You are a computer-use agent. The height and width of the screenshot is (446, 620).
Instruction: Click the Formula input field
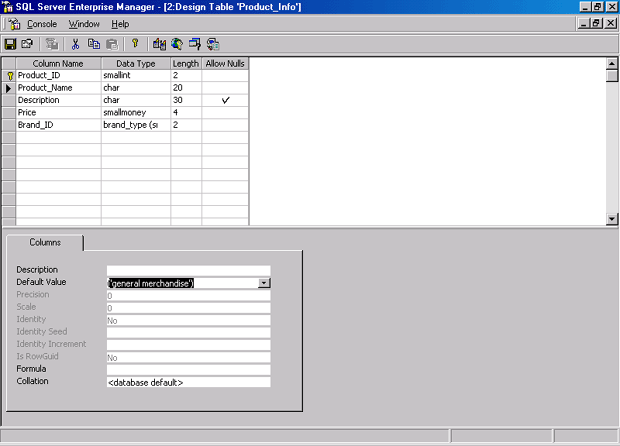click(189, 370)
